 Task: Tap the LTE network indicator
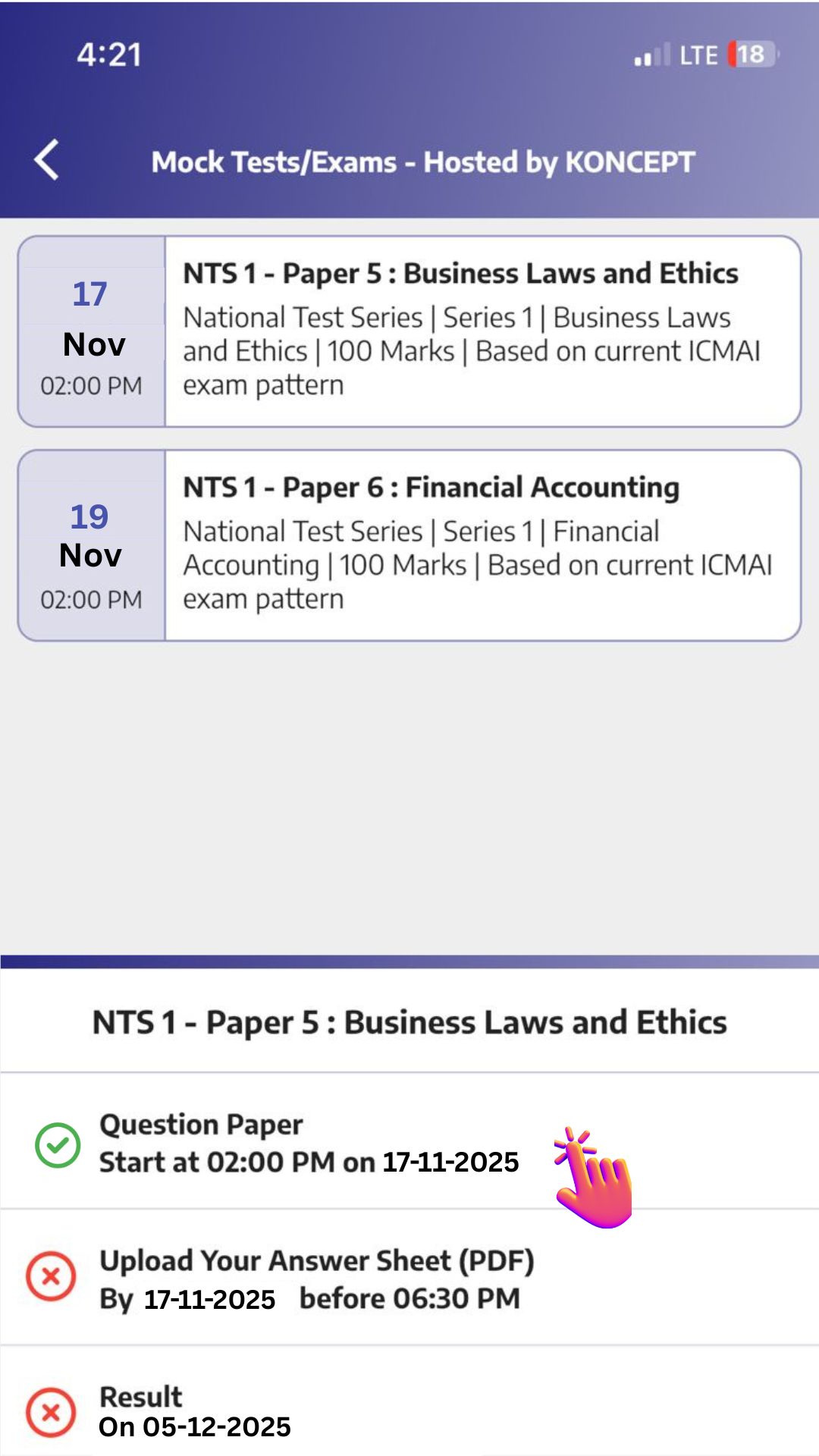tap(698, 55)
